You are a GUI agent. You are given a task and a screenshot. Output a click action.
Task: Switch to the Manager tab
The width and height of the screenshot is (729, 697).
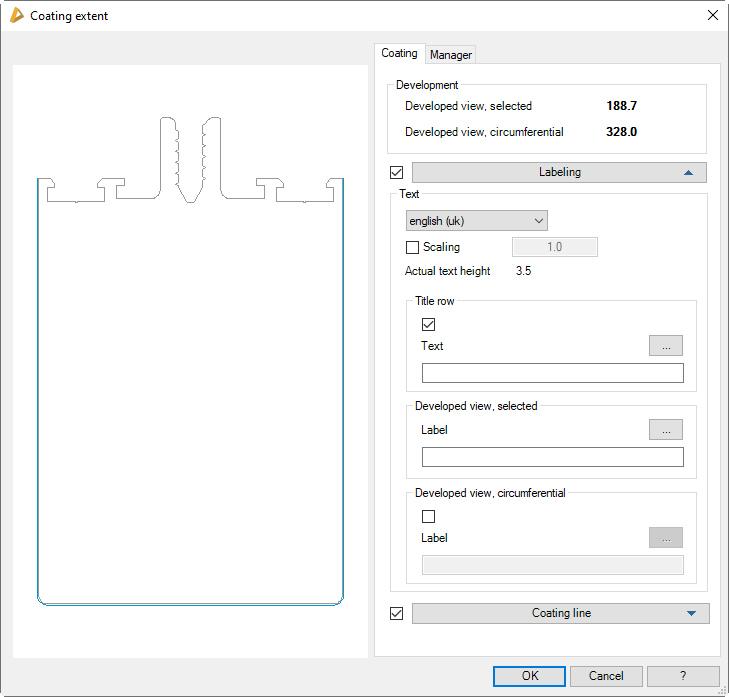tap(451, 55)
